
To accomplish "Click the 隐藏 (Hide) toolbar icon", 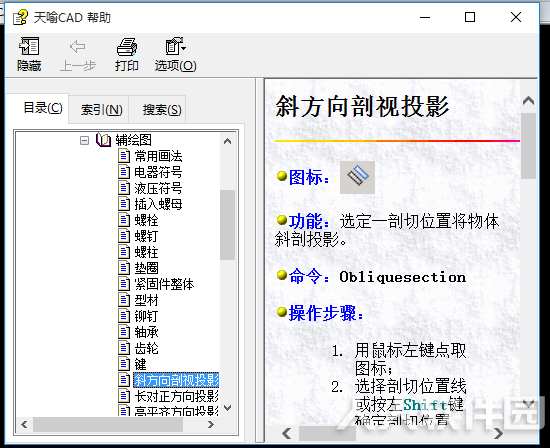I will tap(29, 46).
